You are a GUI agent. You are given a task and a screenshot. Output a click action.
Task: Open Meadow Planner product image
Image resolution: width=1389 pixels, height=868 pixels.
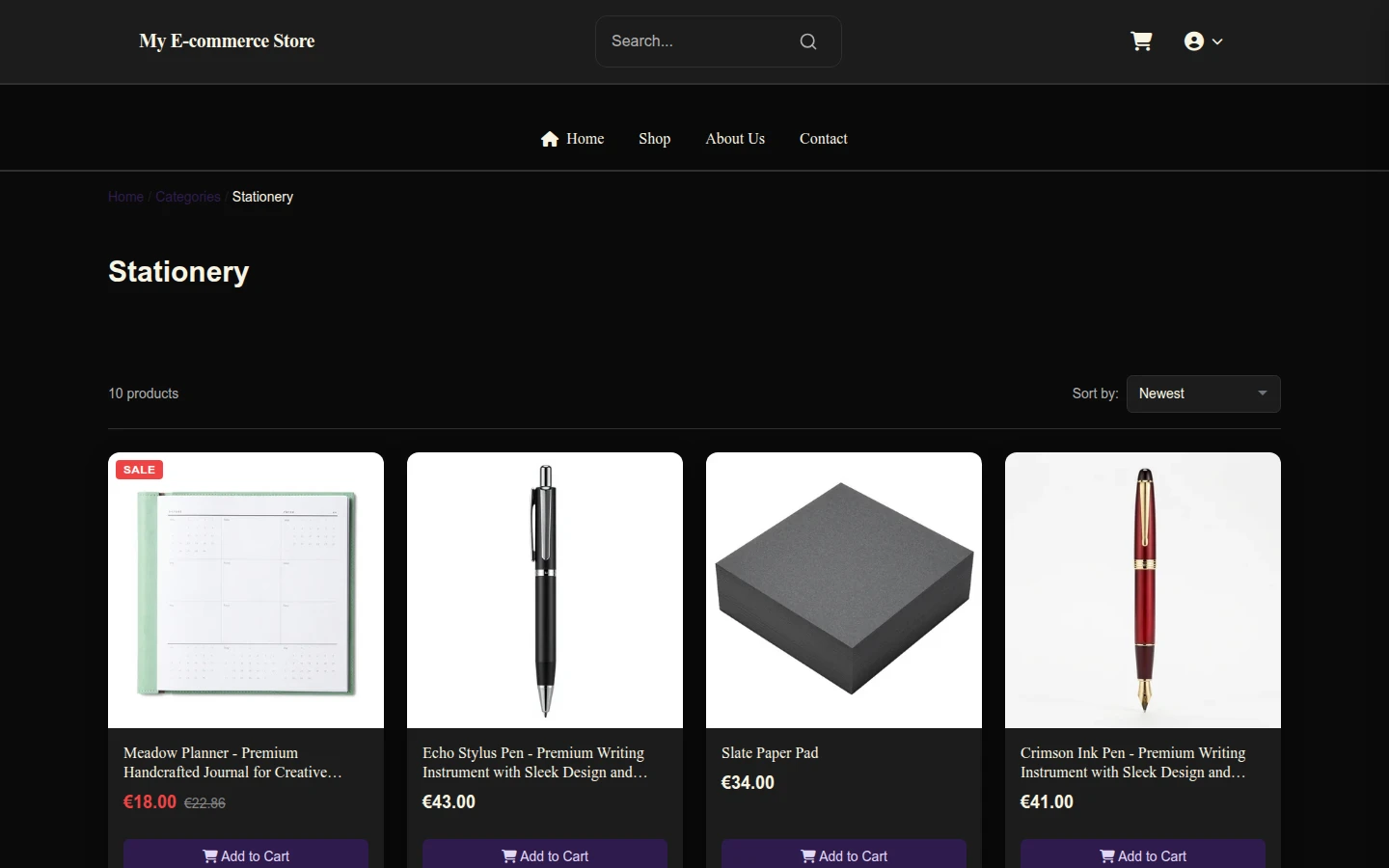coord(246,590)
